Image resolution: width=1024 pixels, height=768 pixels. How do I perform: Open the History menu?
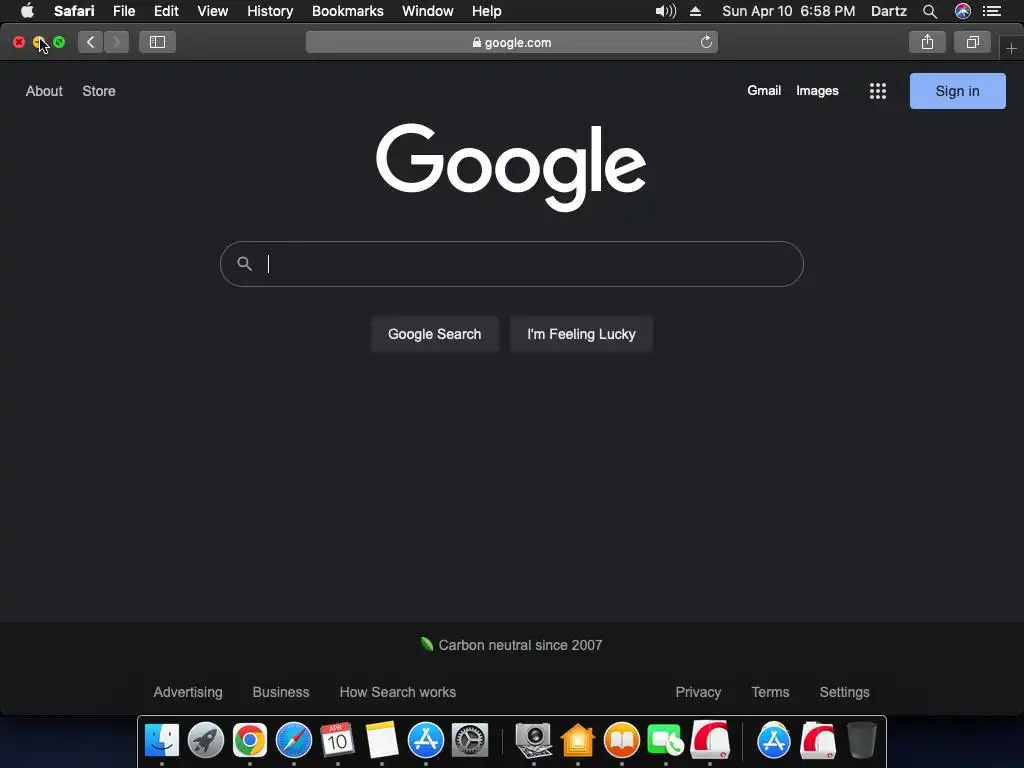pyautogui.click(x=270, y=11)
